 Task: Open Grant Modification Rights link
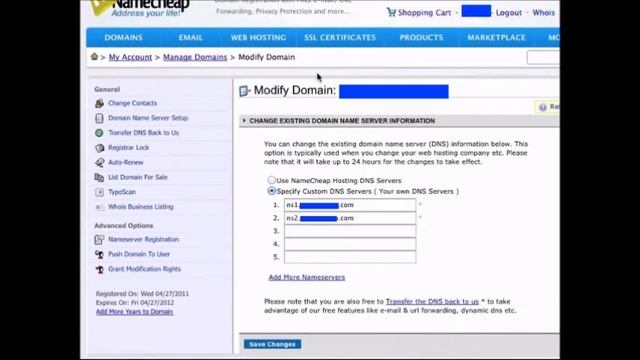pyautogui.click(x=144, y=269)
